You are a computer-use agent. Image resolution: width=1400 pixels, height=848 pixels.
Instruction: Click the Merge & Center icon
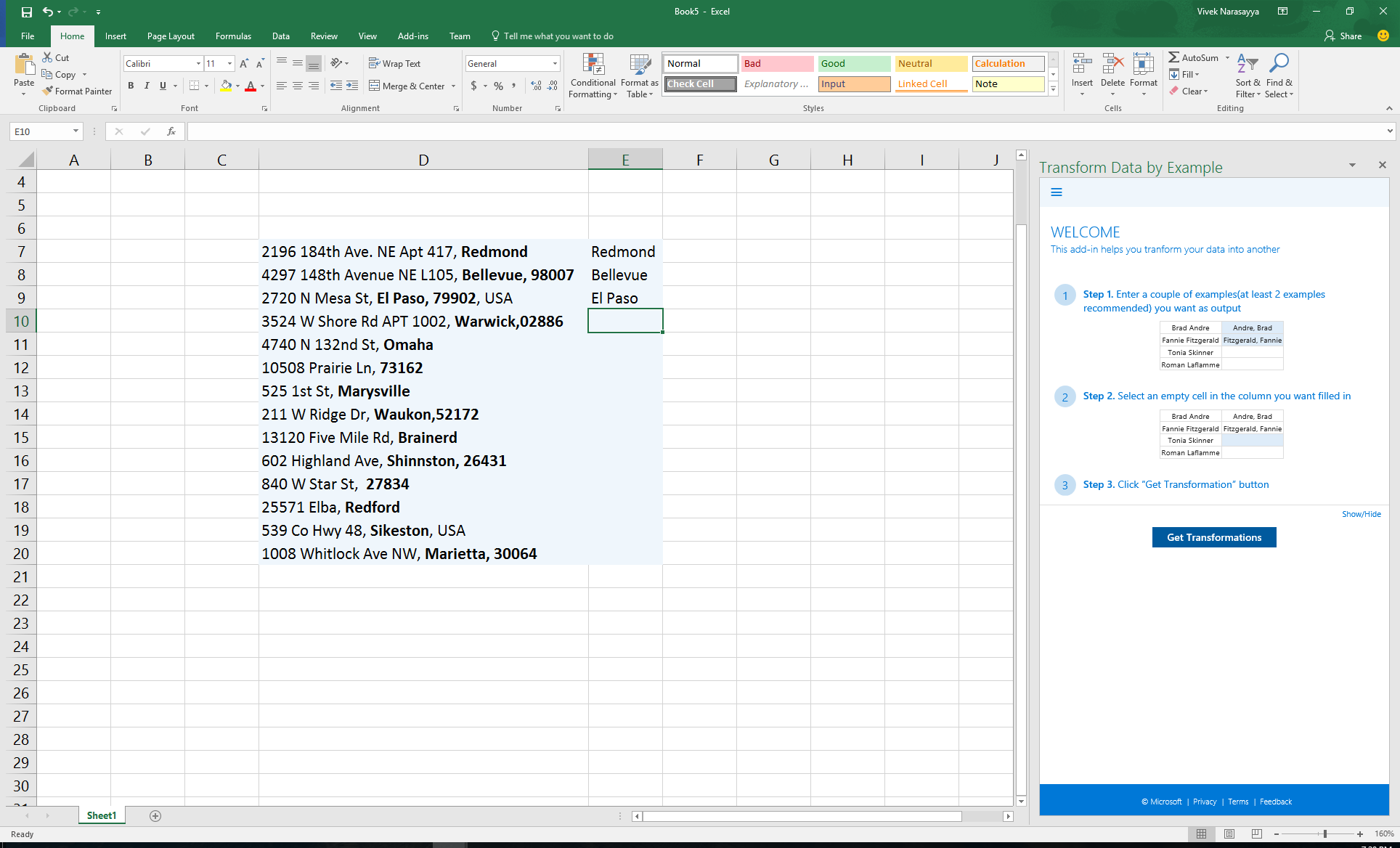375,86
